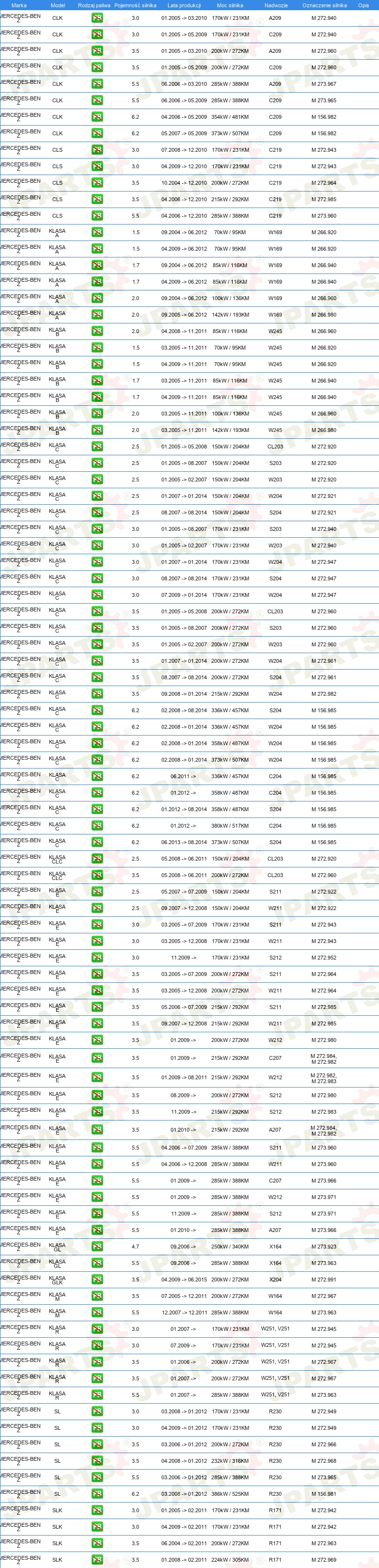
Task: Click fuel icon in KLASA M 3.5 row
Action: coord(97,1296)
